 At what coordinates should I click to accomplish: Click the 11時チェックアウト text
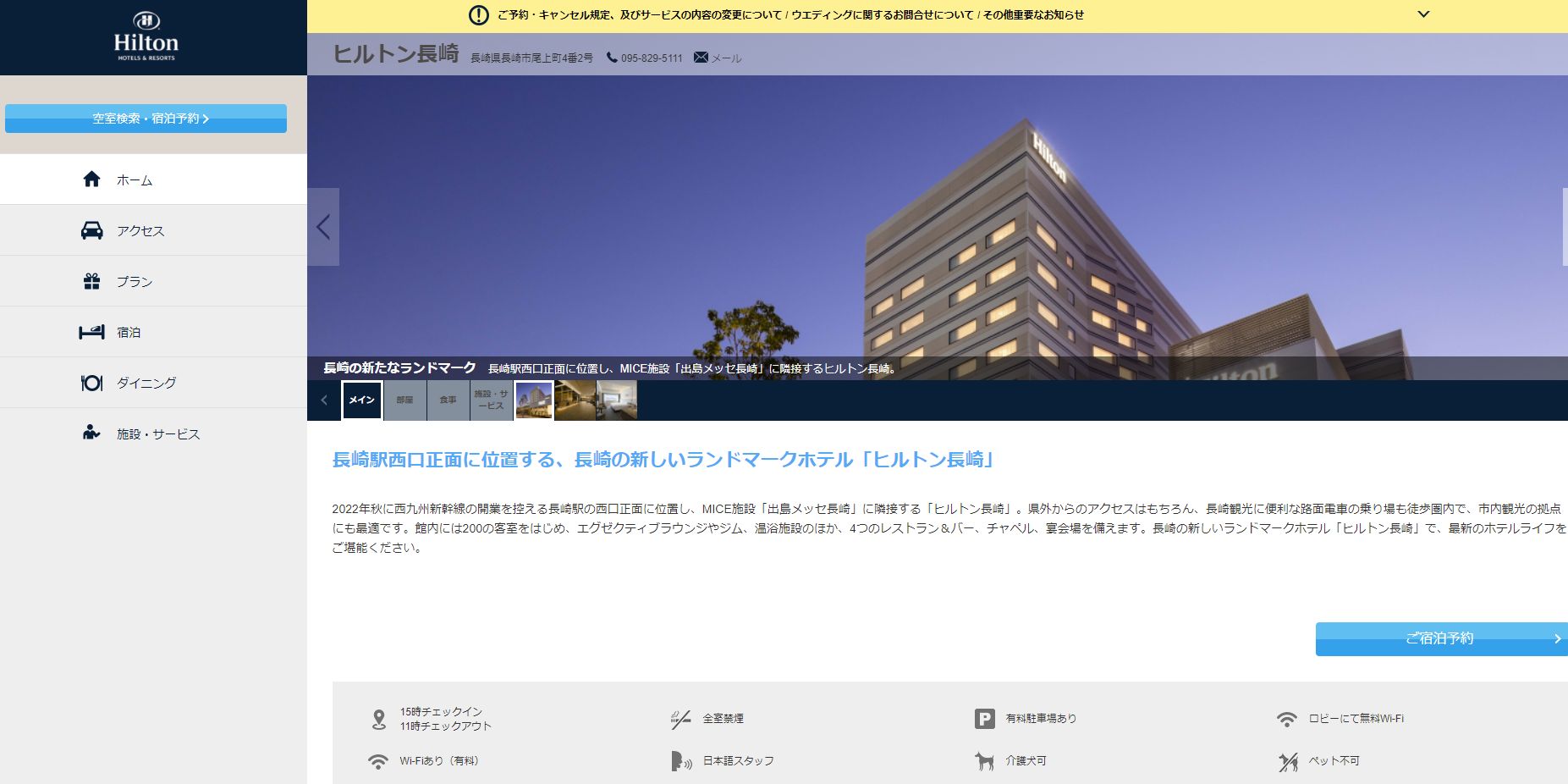(x=446, y=726)
